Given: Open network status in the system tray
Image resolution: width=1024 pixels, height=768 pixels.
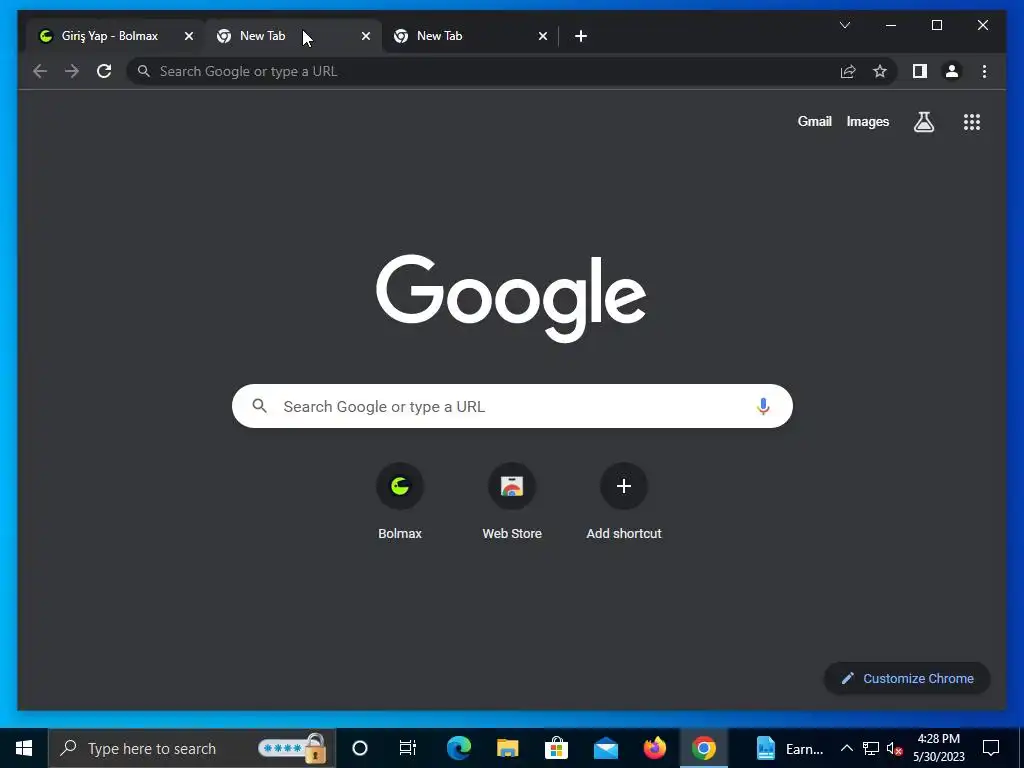Looking at the screenshot, I should point(871,748).
